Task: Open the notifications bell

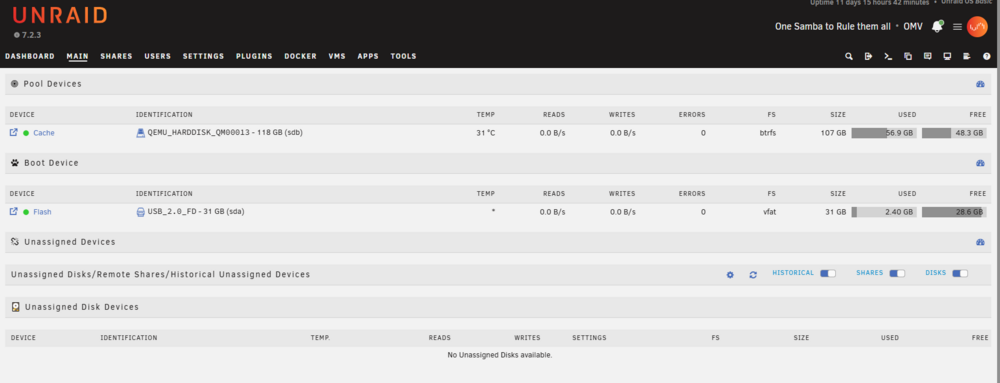Action: [937, 26]
